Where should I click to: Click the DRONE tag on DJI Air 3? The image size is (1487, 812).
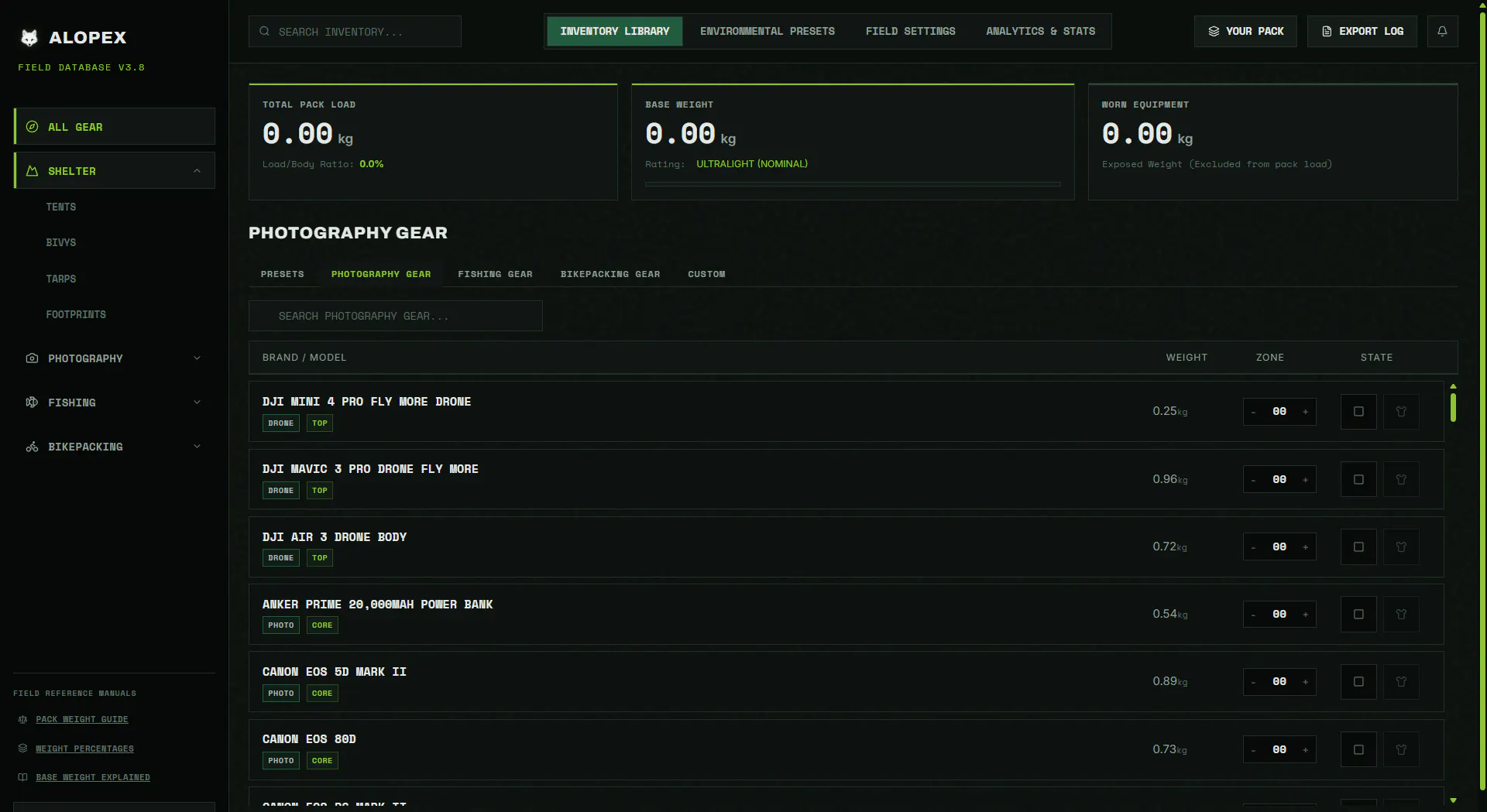point(280,558)
